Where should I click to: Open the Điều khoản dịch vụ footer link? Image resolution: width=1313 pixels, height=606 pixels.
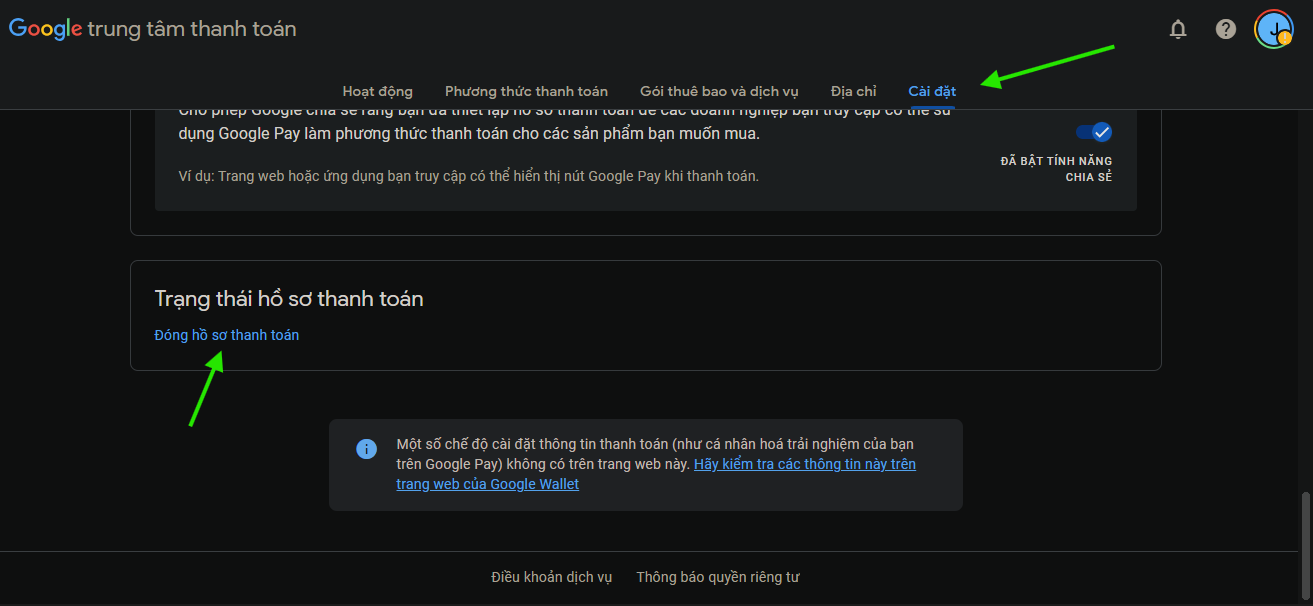pyautogui.click(x=551, y=577)
